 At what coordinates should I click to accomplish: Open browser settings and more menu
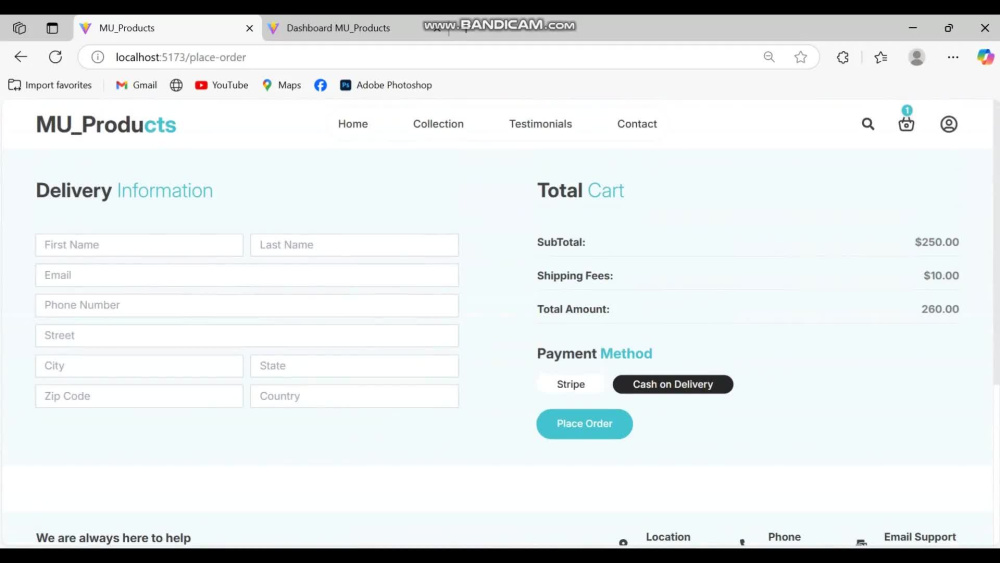pos(953,57)
